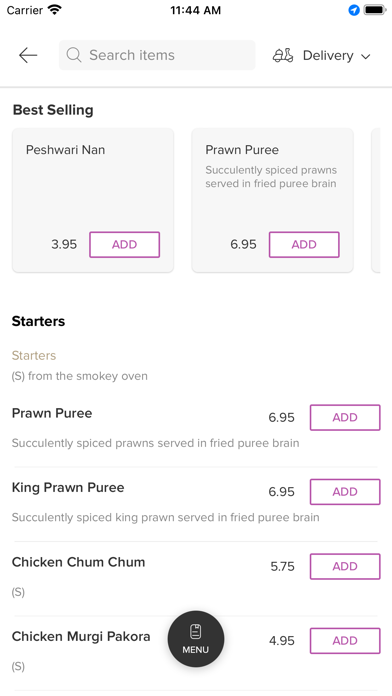
Task: Open the Chicken Chum Chum item
Action: pos(78,562)
